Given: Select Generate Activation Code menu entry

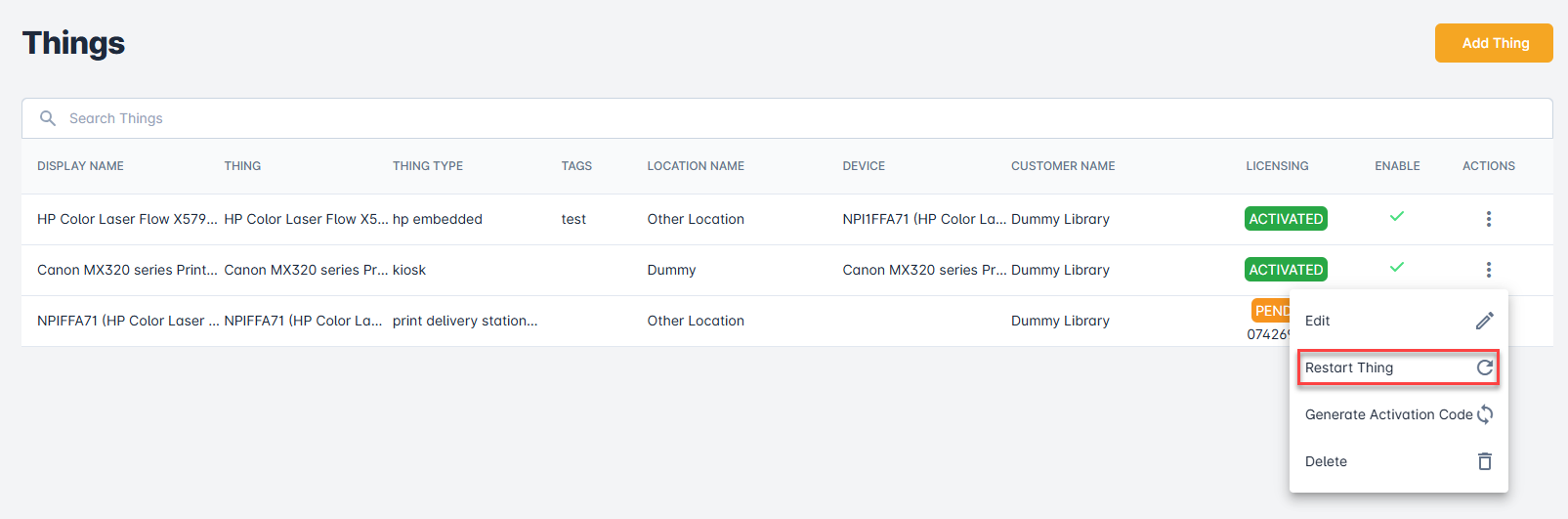Looking at the screenshot, I should pyautogui.click(x=1387, y=414).
